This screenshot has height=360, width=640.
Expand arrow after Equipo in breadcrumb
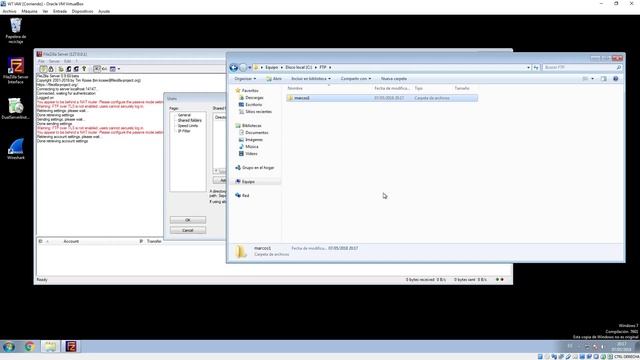(282, 67)
